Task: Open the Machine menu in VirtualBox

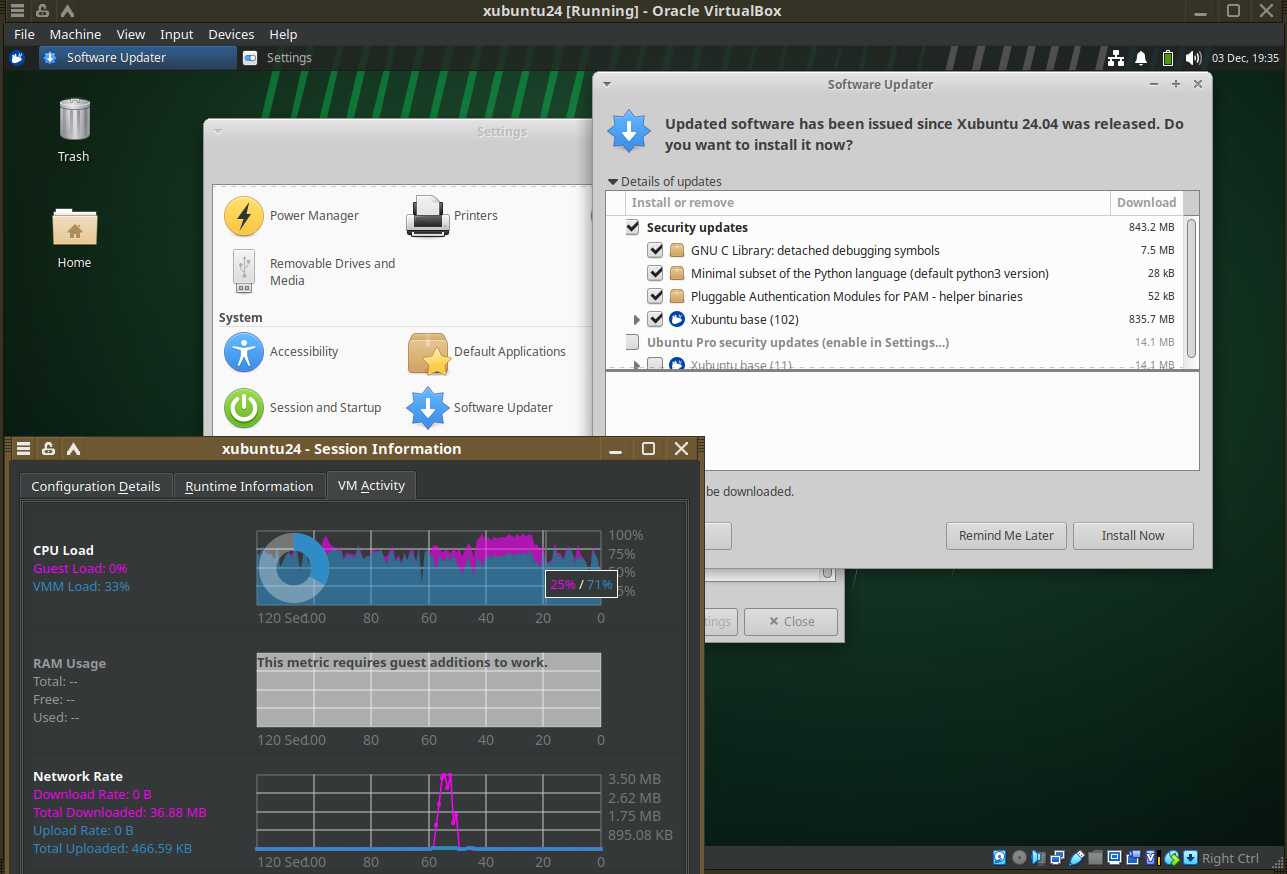Action: [x=75, y=34]
